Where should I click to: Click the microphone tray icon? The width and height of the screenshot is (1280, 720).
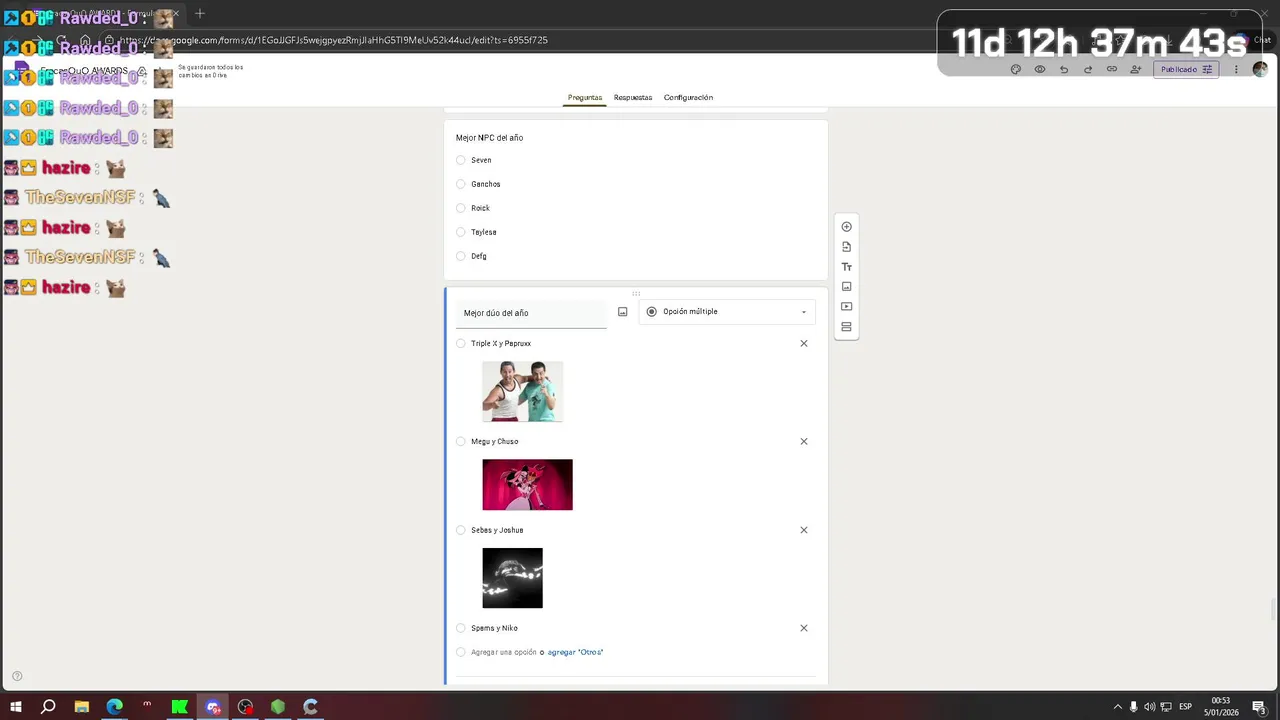point(1133,707)
